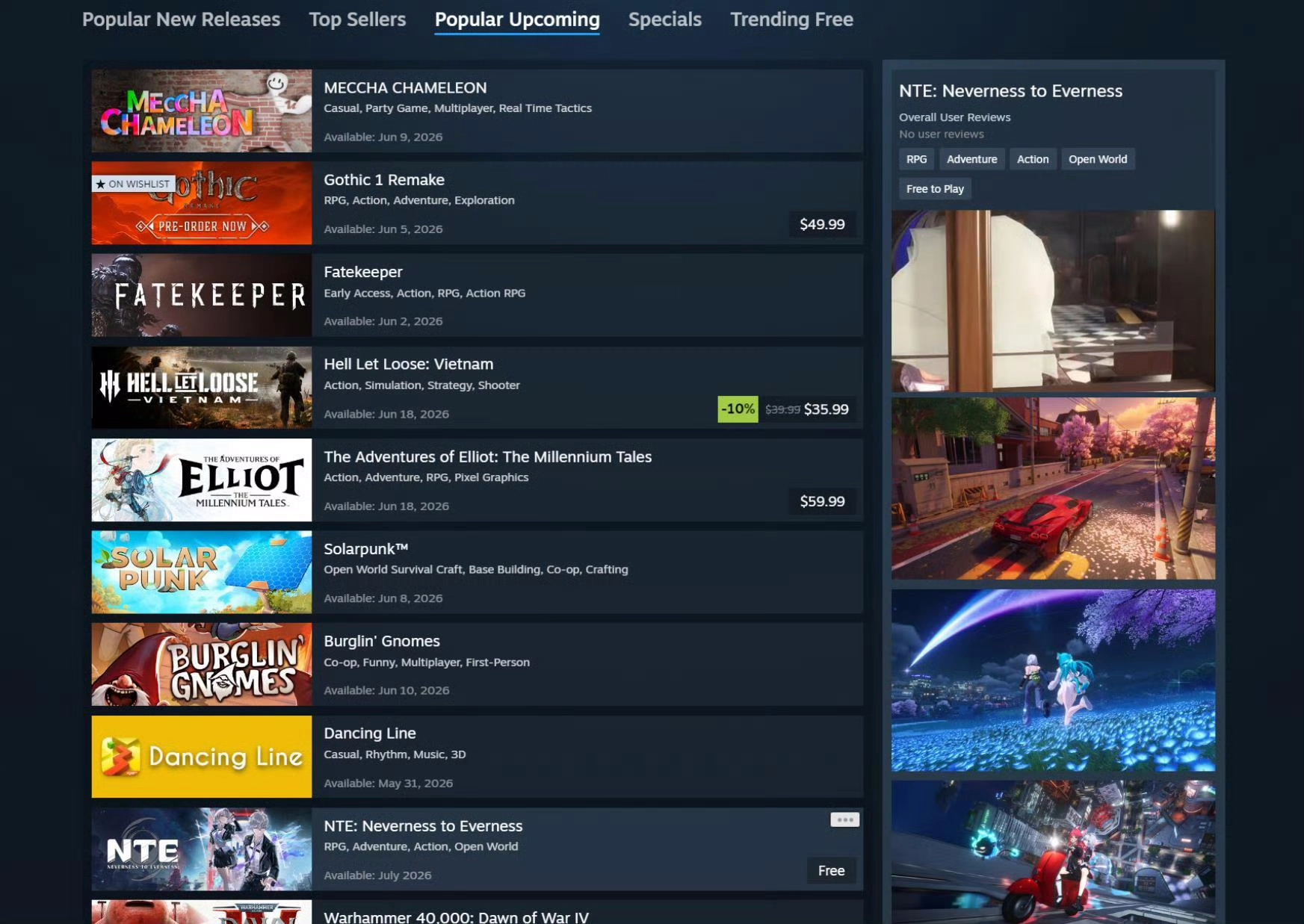Click 'Available: Jun 2, 2026' release date
Viewport: 1304px width, 924px height.
coord(383,321)
